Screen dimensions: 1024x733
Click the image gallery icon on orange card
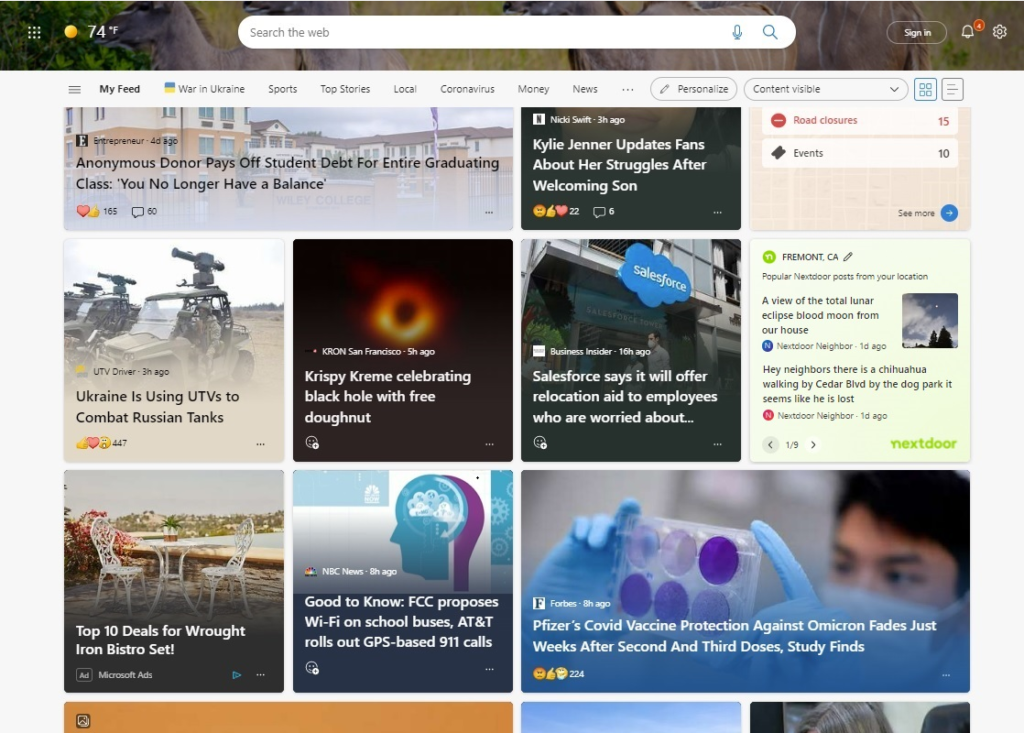point(83,721)
